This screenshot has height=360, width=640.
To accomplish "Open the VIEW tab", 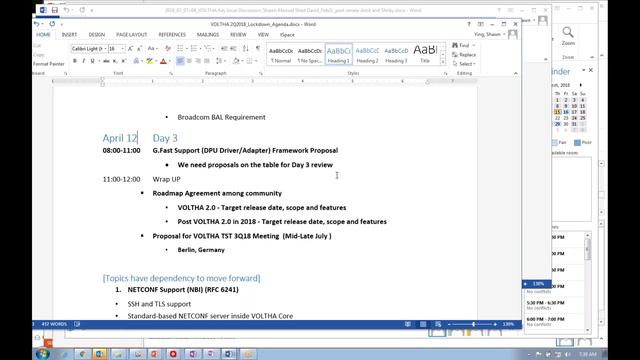I will pyautogui.click(x=263, y=35).
